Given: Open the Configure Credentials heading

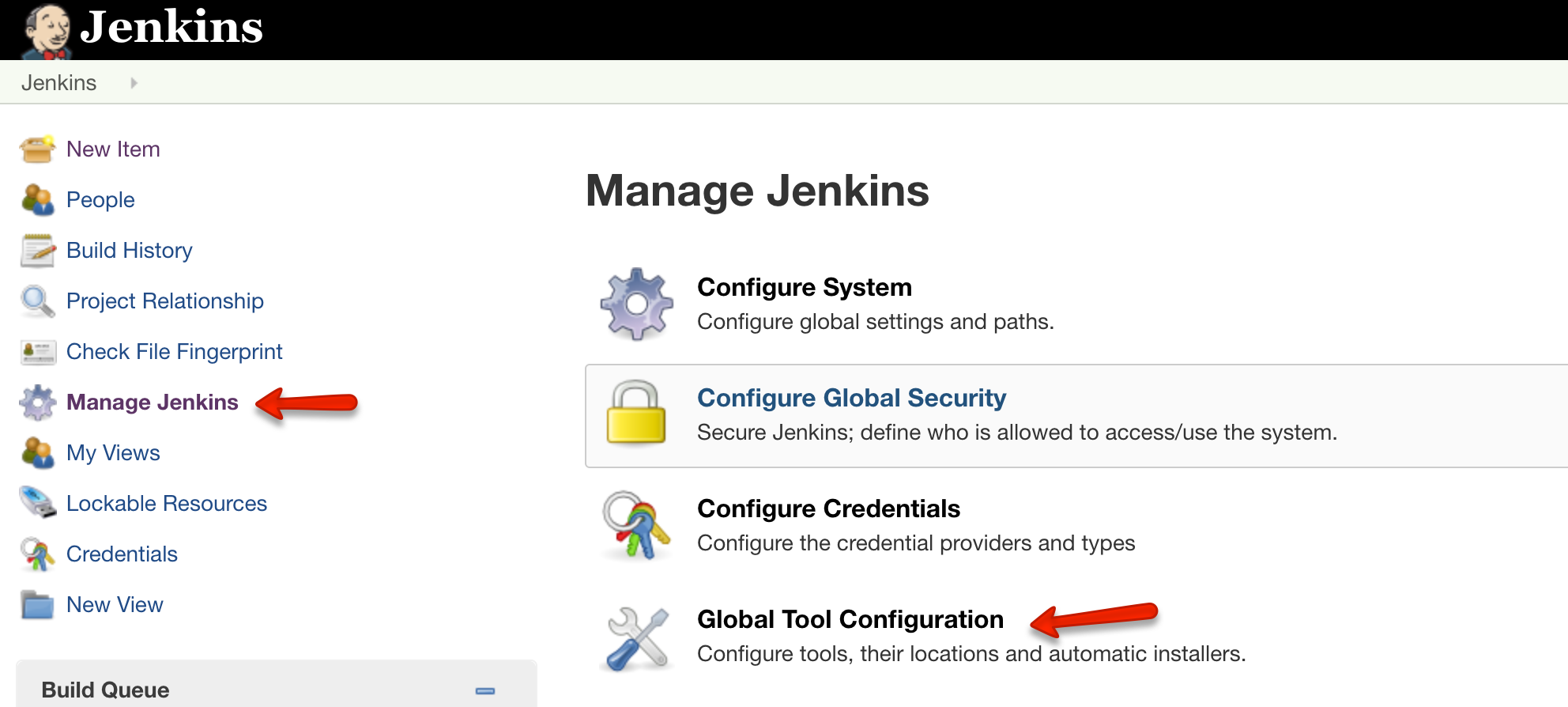Looking at the screenshot, I should 829,509.
